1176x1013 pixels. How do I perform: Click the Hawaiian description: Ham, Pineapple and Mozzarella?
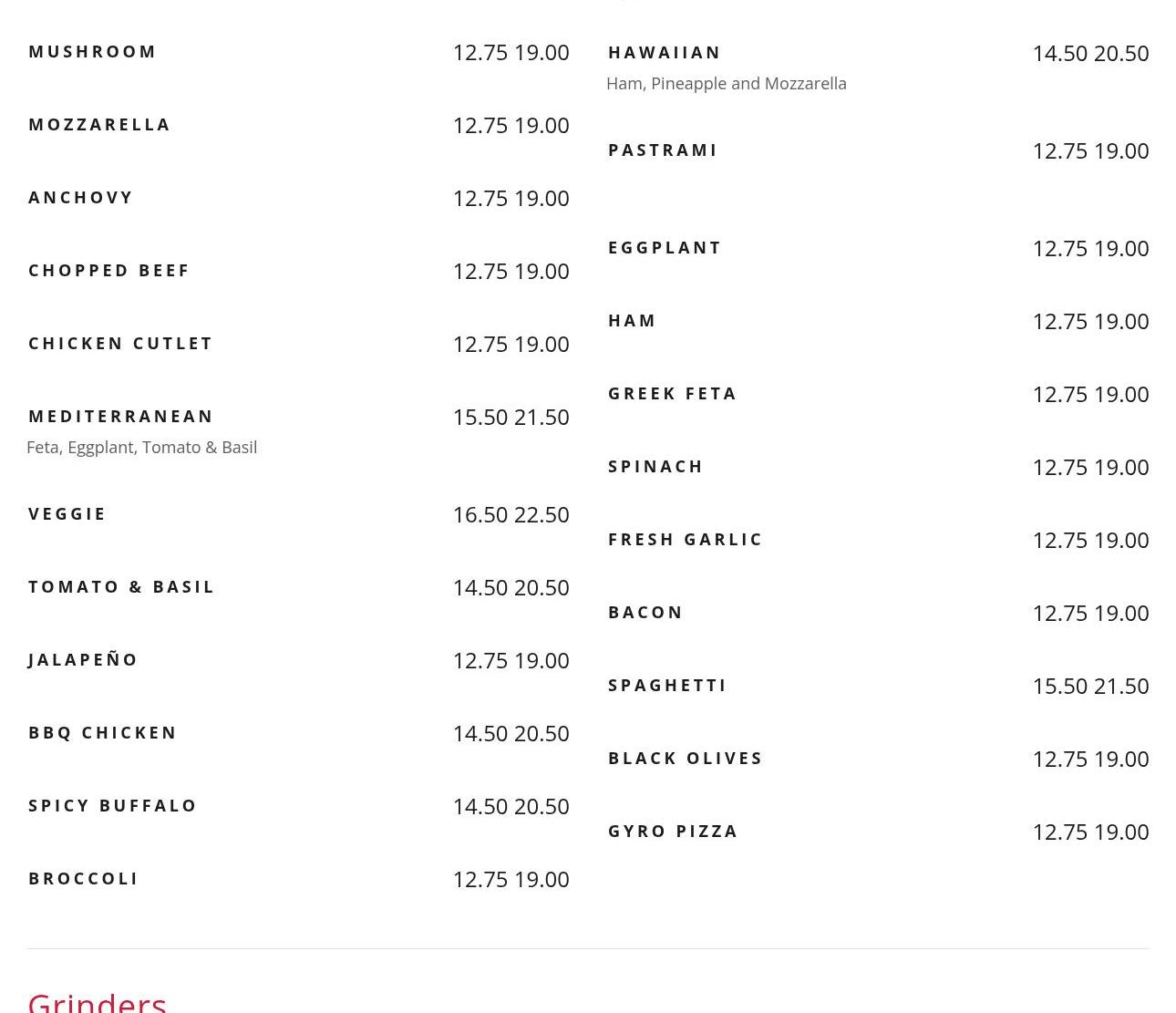(726, 84)
